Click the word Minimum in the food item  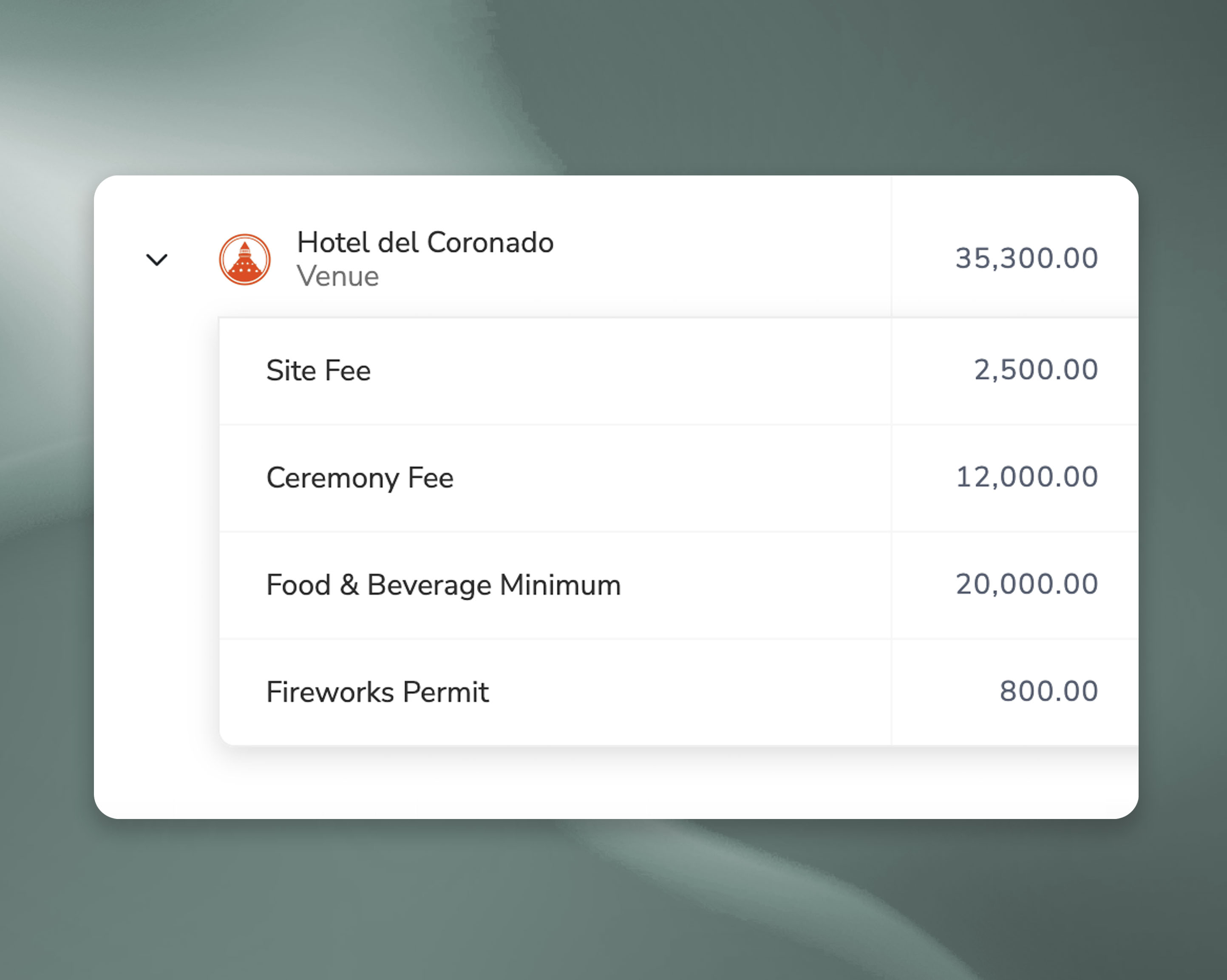point(560,585)
